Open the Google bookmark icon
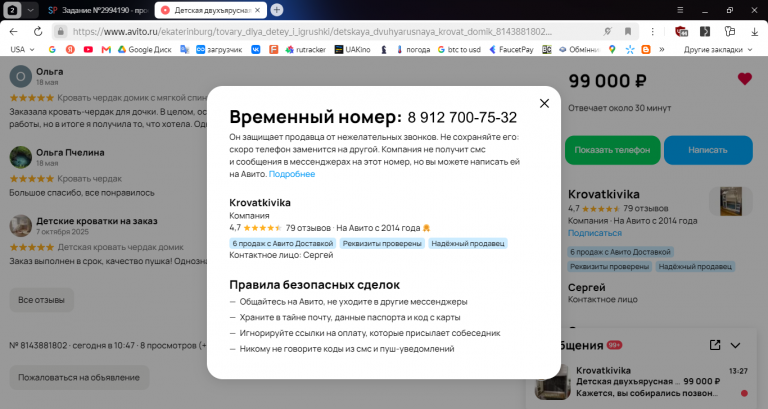The height and width of the screenshot is (409, 768). pyautogui.click(x=52, y=49)
